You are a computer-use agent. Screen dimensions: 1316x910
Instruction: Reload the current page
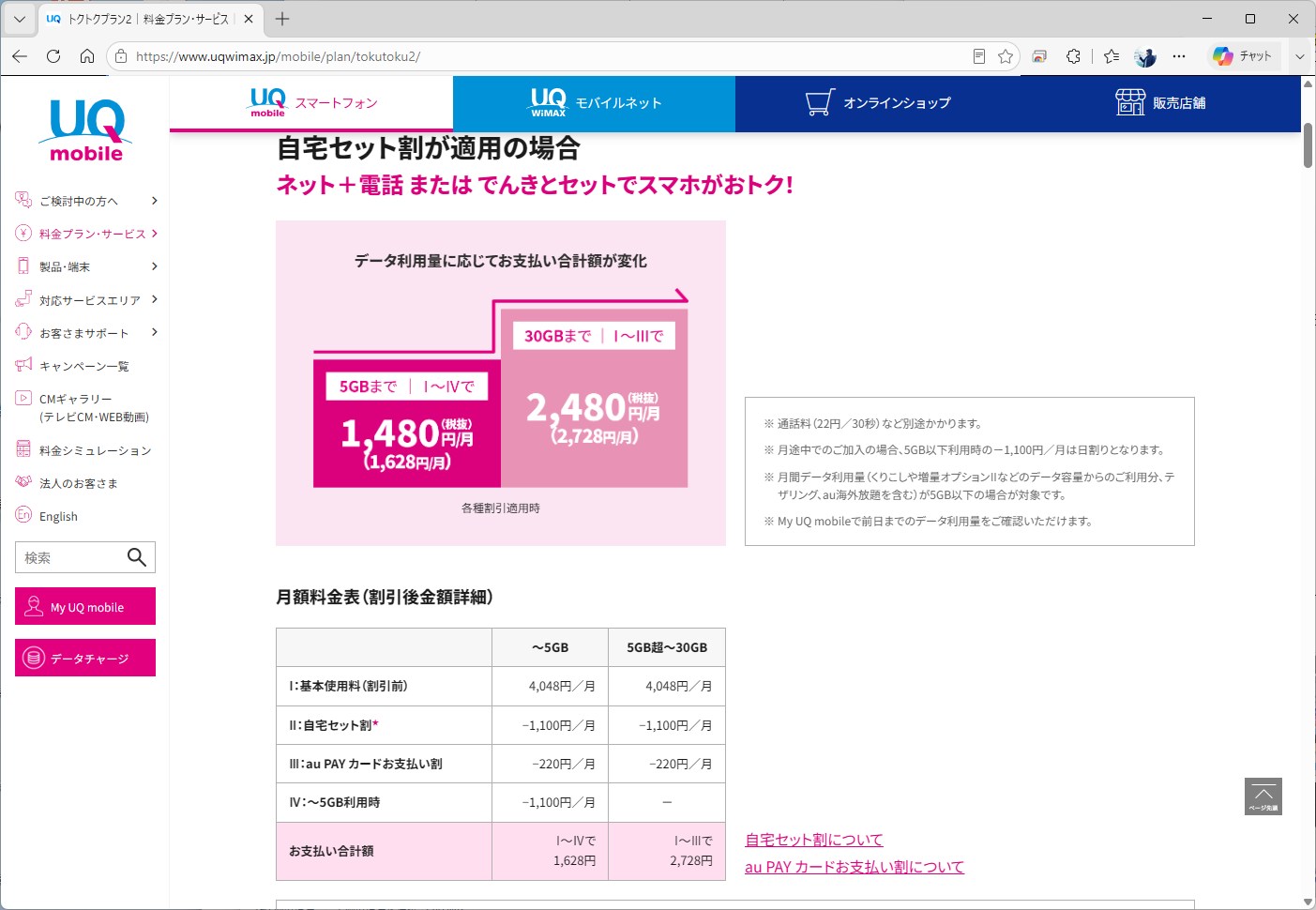[53, 56]
